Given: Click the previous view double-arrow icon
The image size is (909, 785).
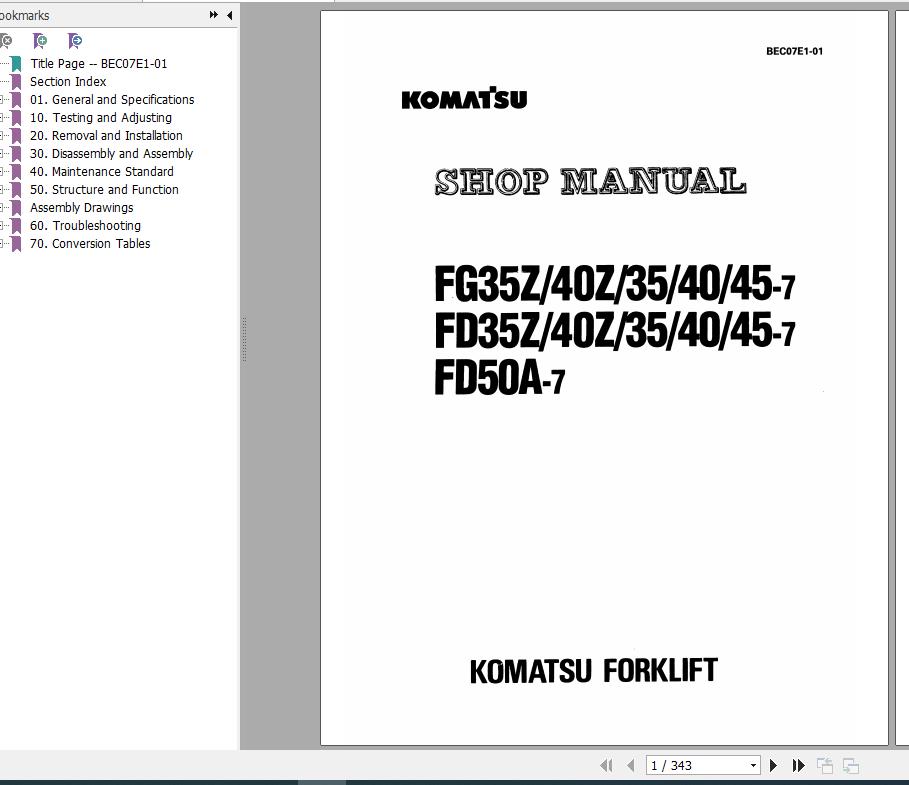Looking at the screenshot, I should click(607, 764).
